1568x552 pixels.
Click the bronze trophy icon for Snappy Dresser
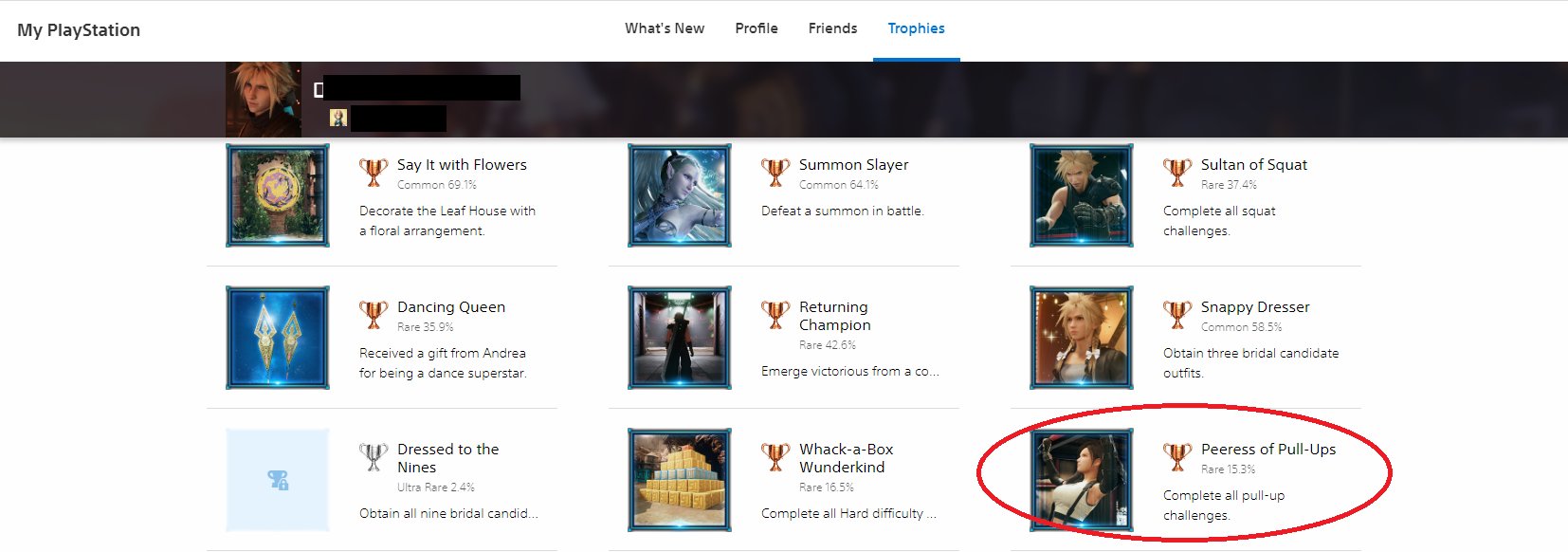[x=1177, y=314]
